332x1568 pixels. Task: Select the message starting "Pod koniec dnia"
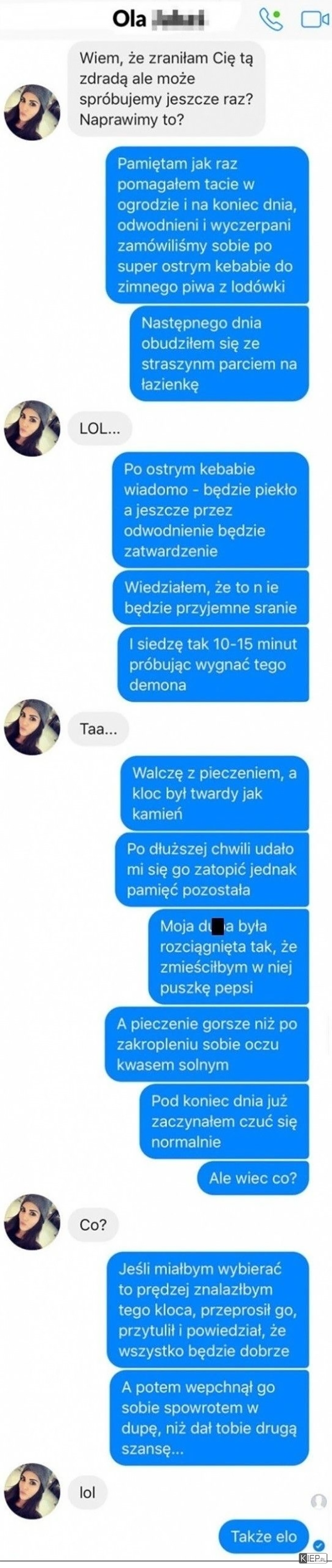point(224,1122)
